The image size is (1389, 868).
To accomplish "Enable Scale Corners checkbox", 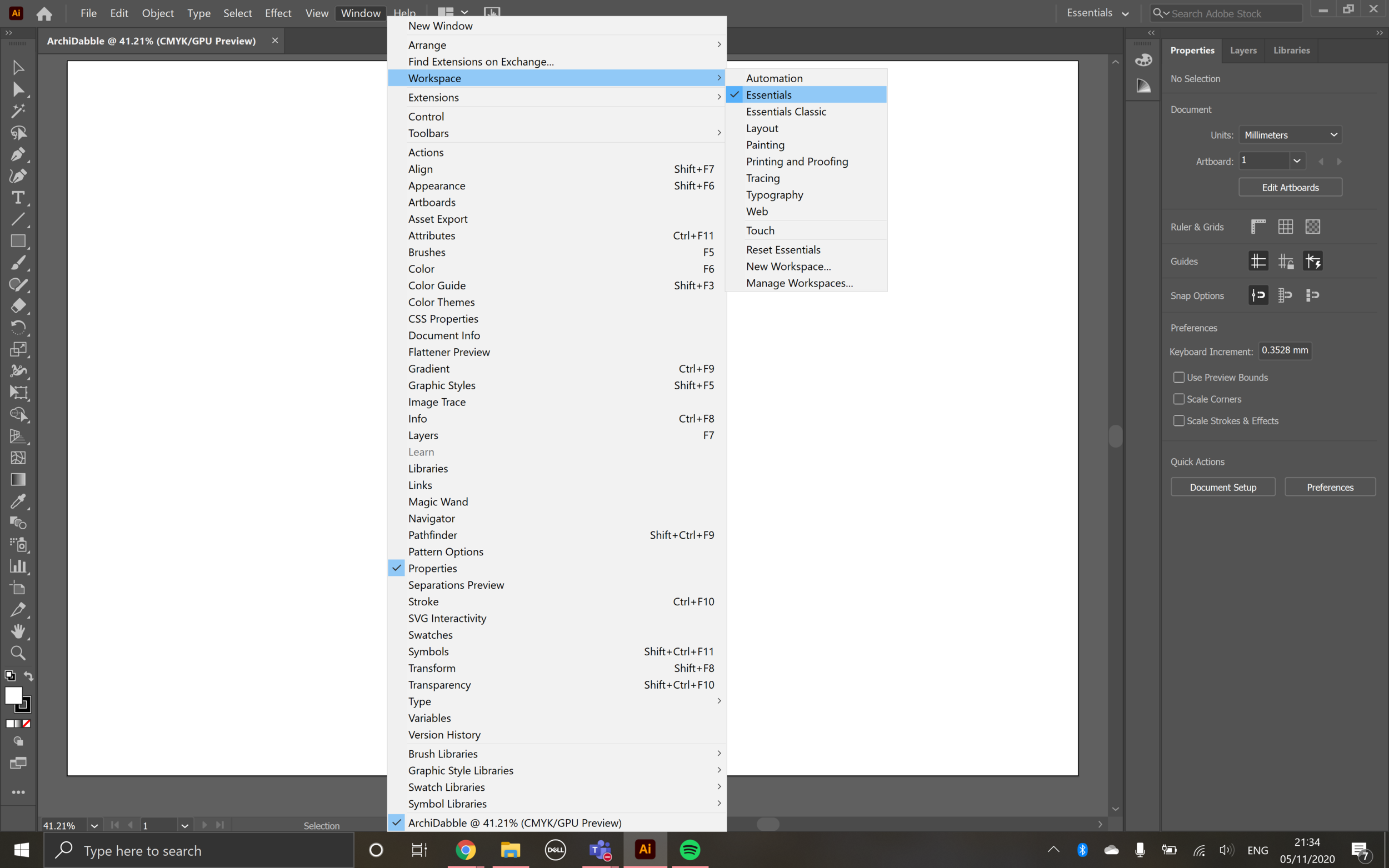I will coord(1178,399).
